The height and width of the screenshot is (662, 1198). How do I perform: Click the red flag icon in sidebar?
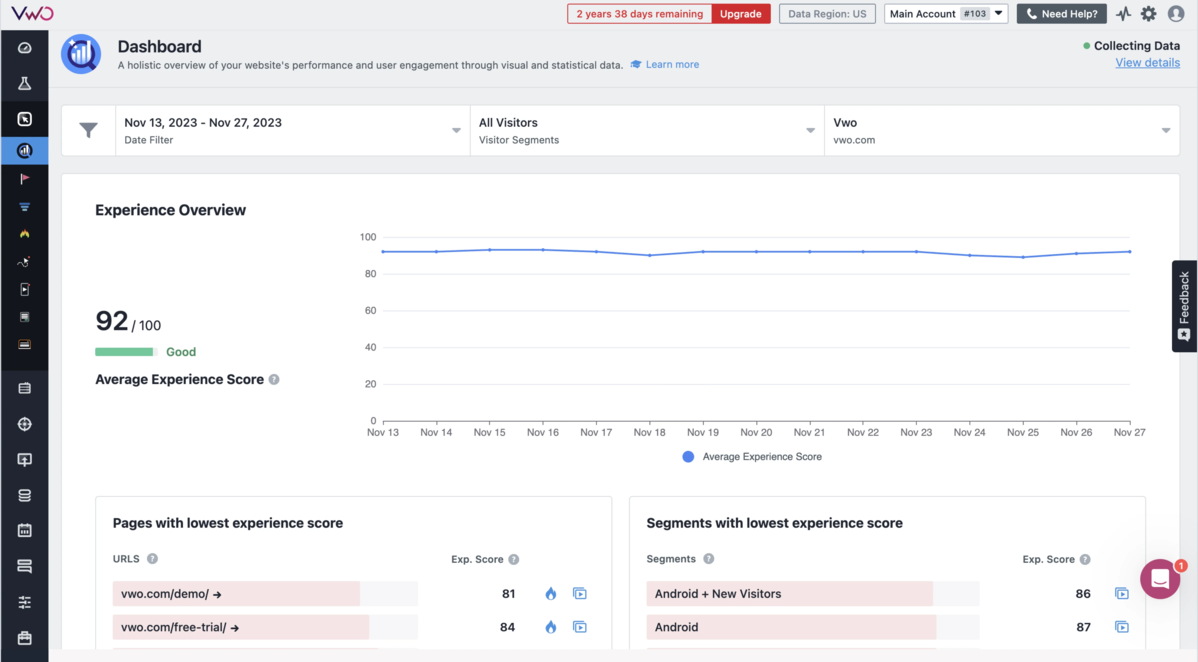pos(25,179)
